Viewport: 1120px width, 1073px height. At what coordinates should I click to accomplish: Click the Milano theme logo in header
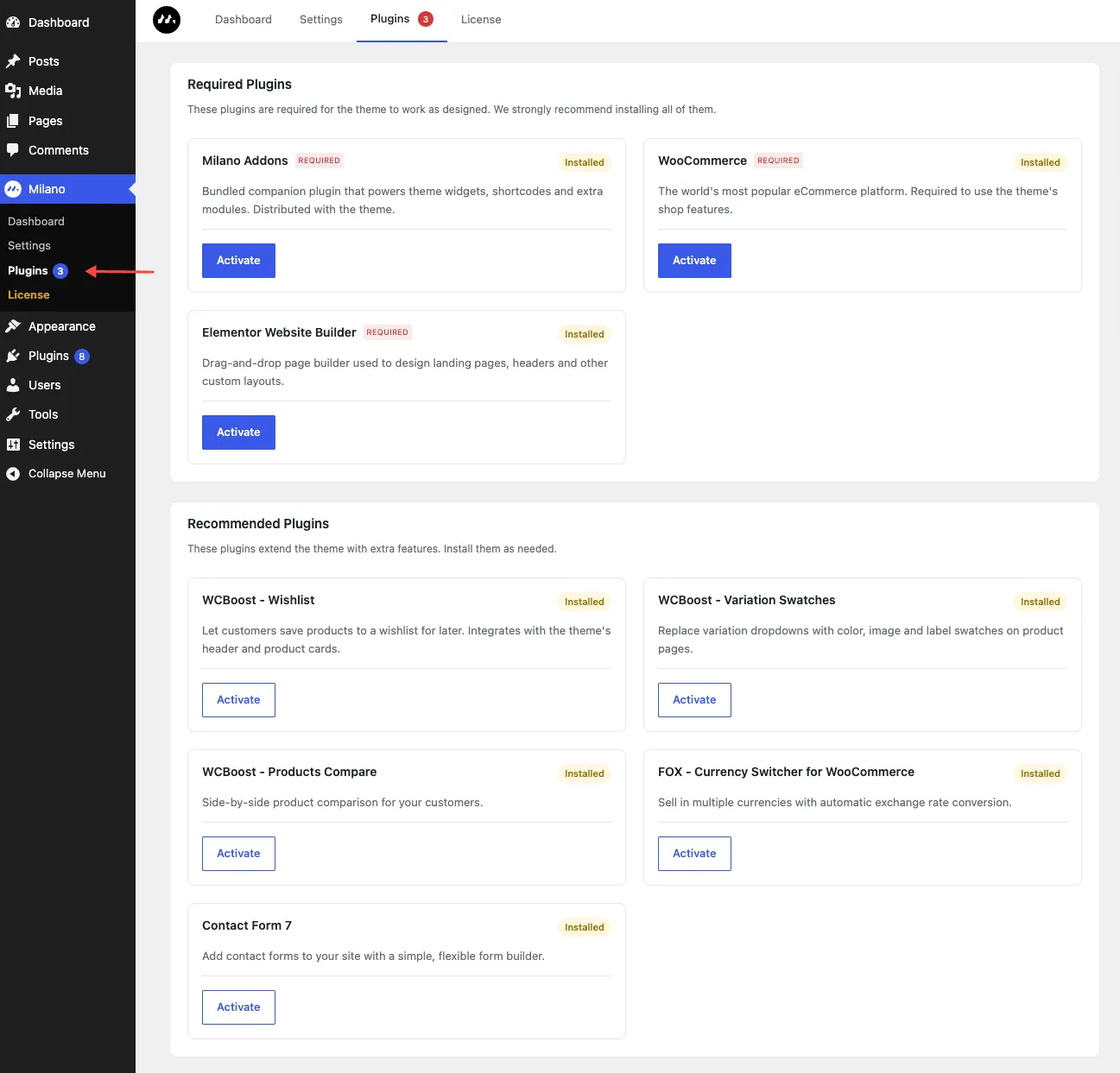click(167, 19)
